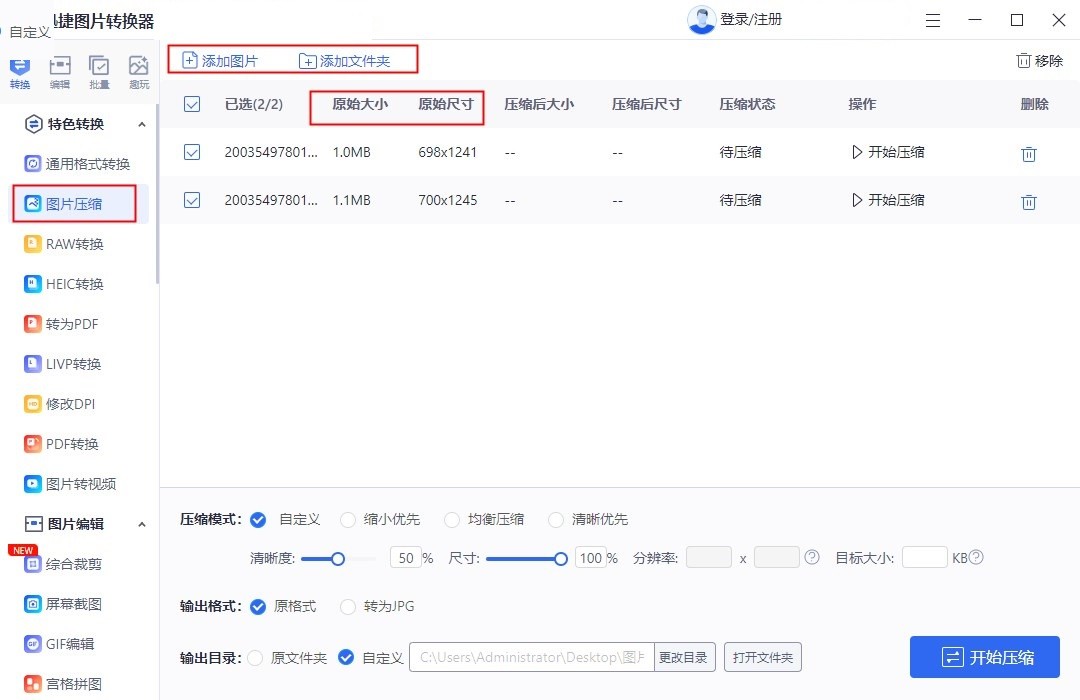The height and width of the screenshot is (700, 1080).
Task: Uncheck the checkbox of the 1.0MB row
Action: pyautogui.click(x=192, y=152)
